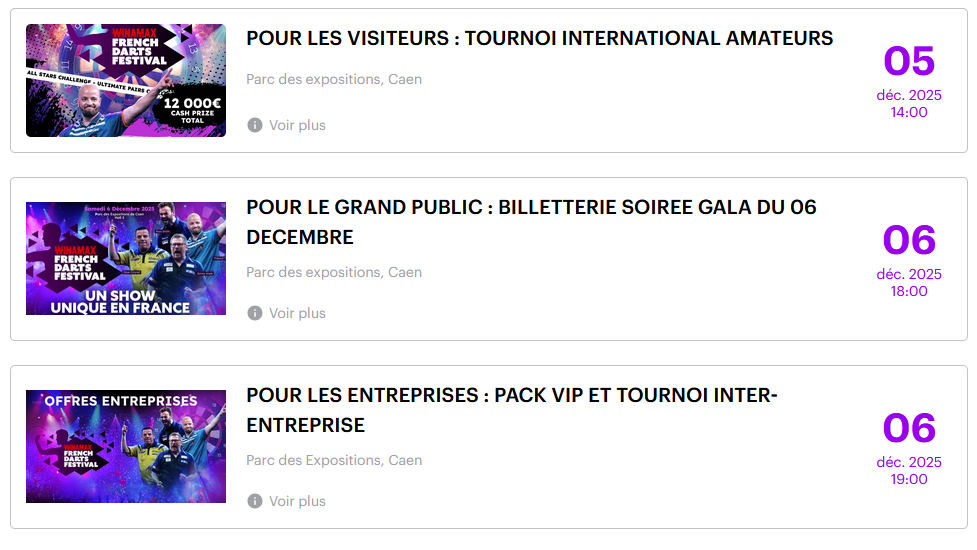Select the "Offres Entreprises" thumbnail image
977x550 pixels.
(x=126, y=446)
